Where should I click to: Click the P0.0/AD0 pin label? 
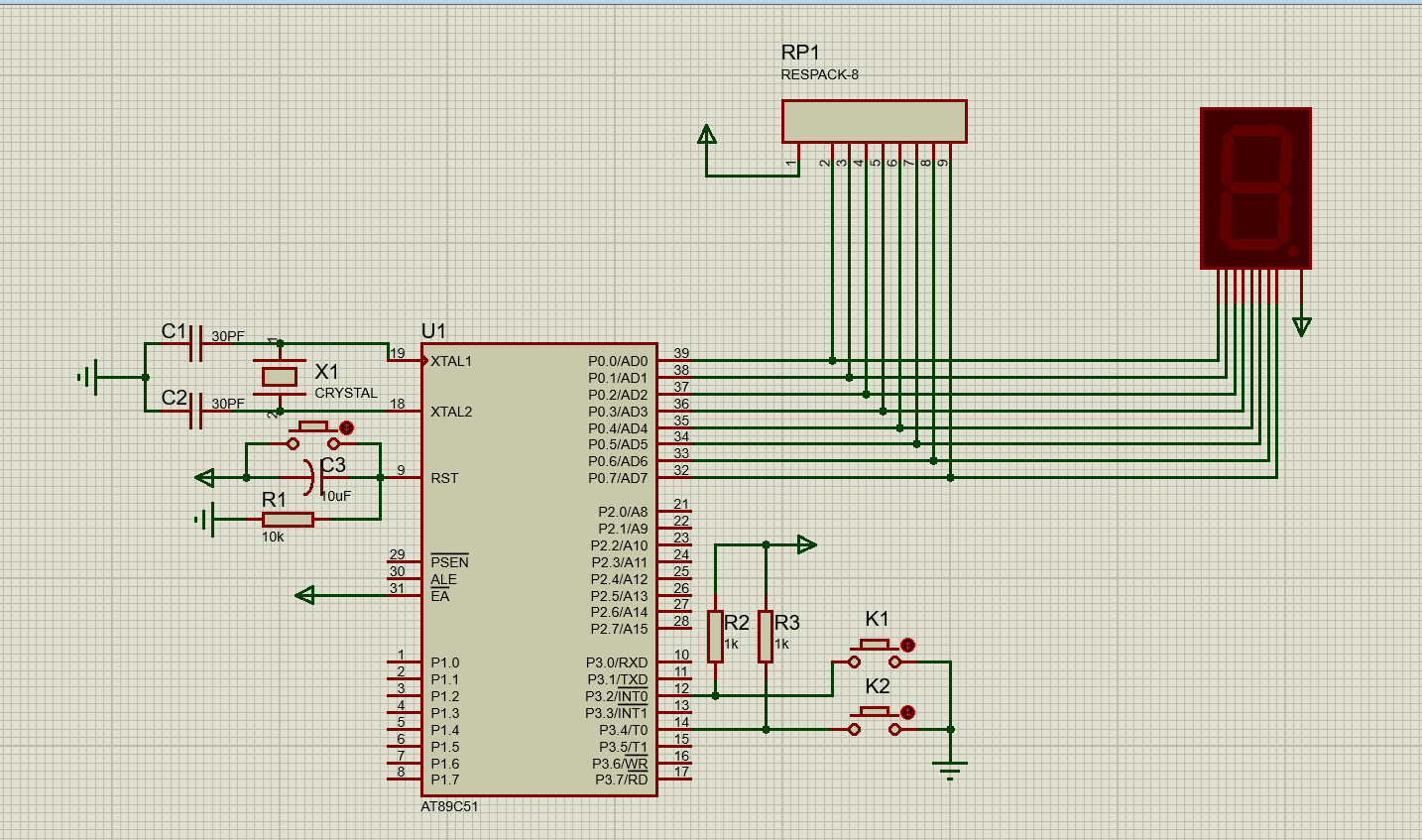pyautogui.click(x=618, y=361)
